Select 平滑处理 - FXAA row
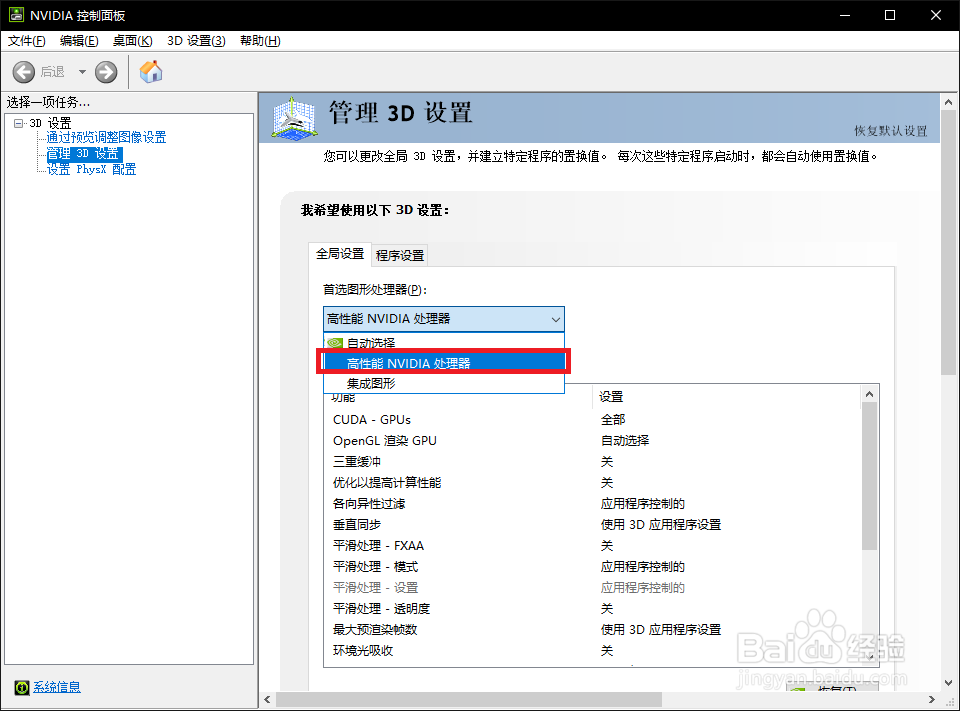 [x=592, y=545]
